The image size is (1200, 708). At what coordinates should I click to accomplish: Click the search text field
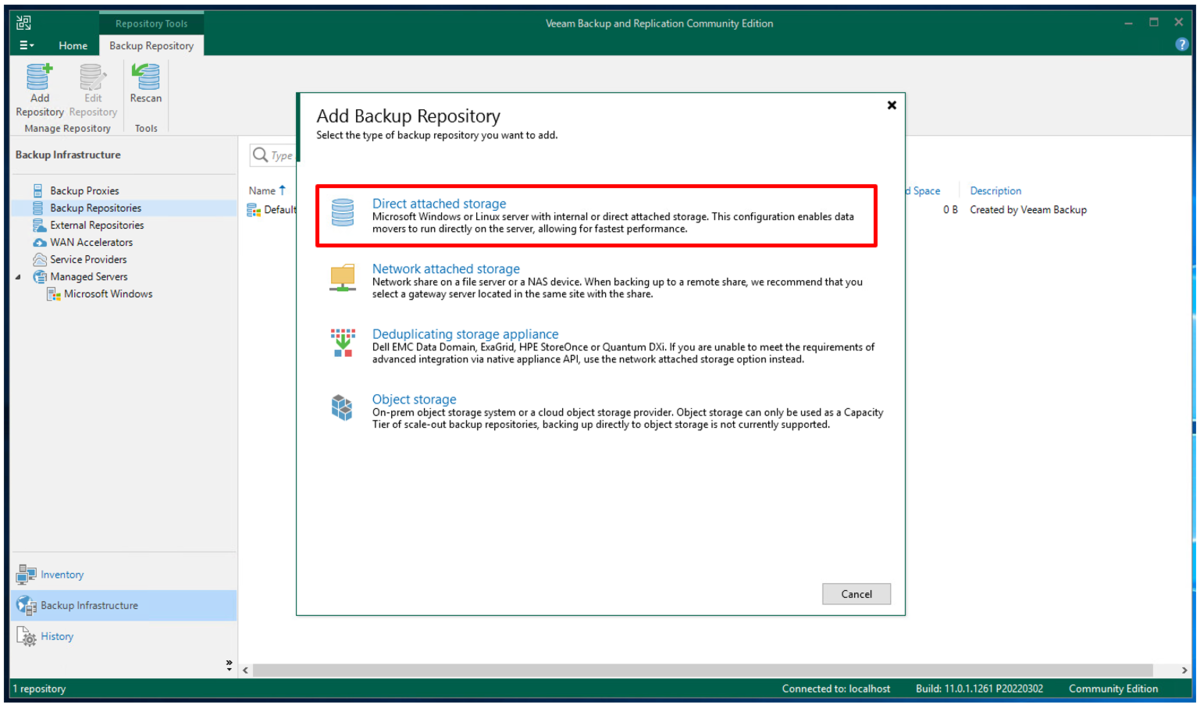point(284,155)
